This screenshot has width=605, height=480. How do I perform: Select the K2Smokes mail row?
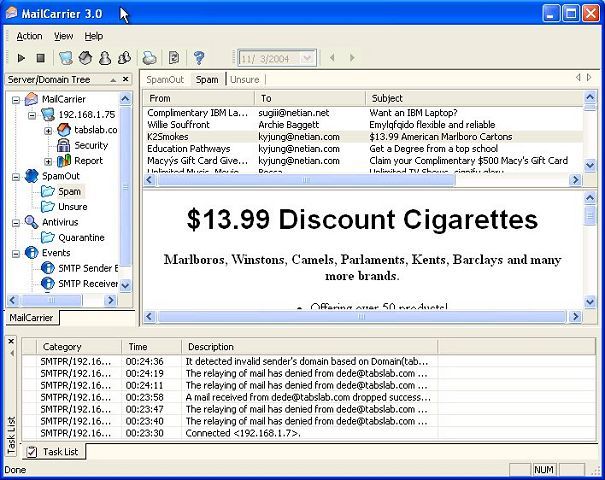pyautogui.click(x=363, y=137)
